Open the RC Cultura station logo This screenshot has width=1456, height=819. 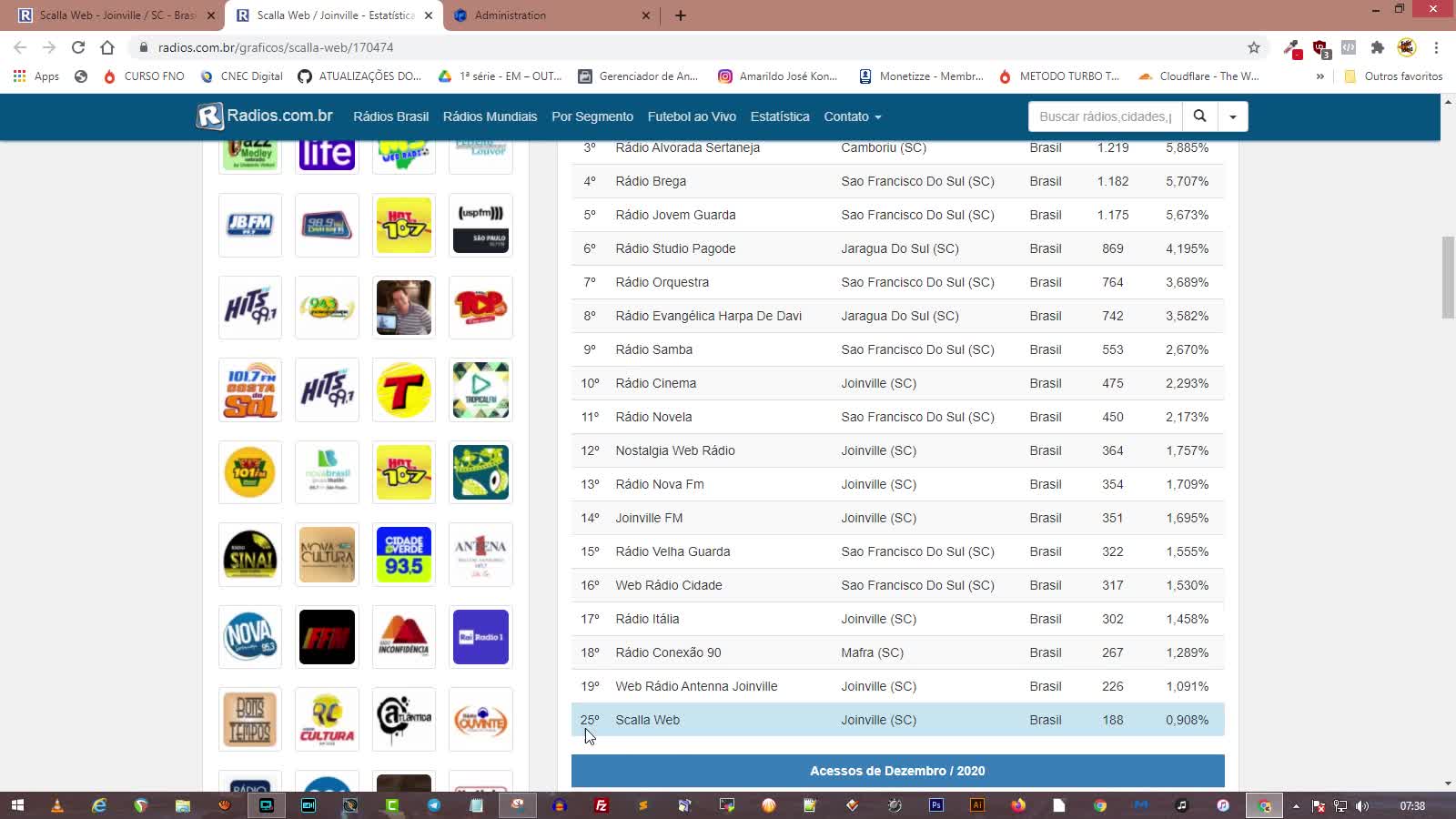[x=328, y=720]
